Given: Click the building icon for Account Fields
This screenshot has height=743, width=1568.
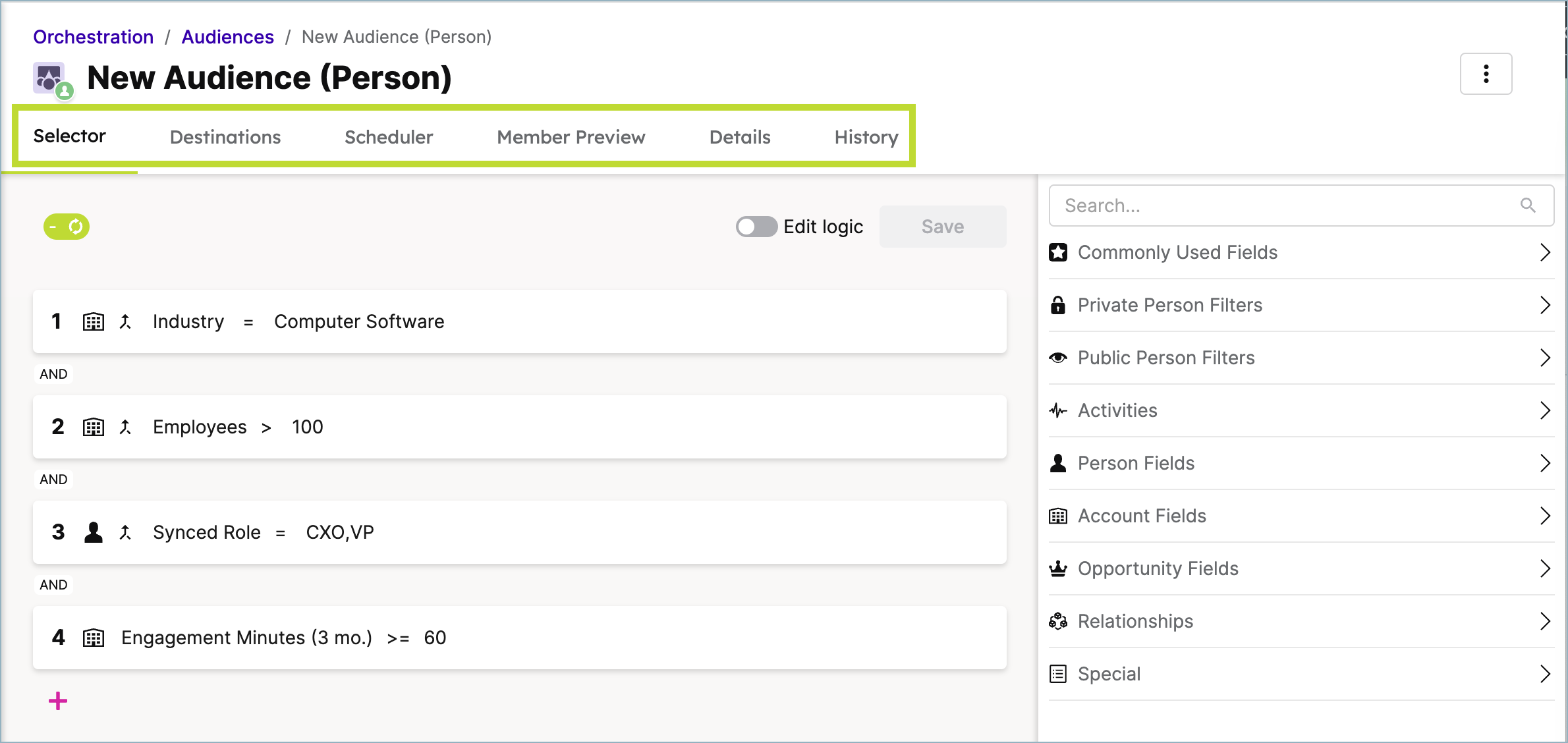Looking at the screenshot, I should pos(1058,516).
